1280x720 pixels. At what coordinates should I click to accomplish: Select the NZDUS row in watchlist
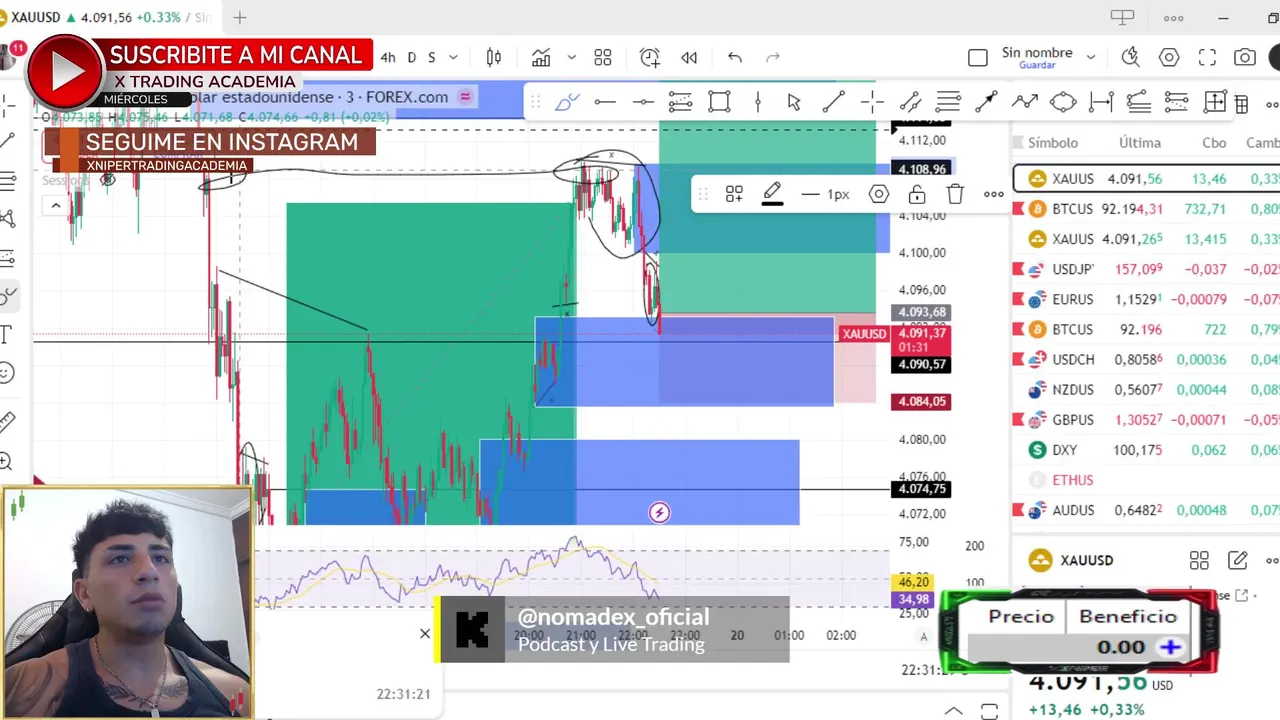[1146, 390]
